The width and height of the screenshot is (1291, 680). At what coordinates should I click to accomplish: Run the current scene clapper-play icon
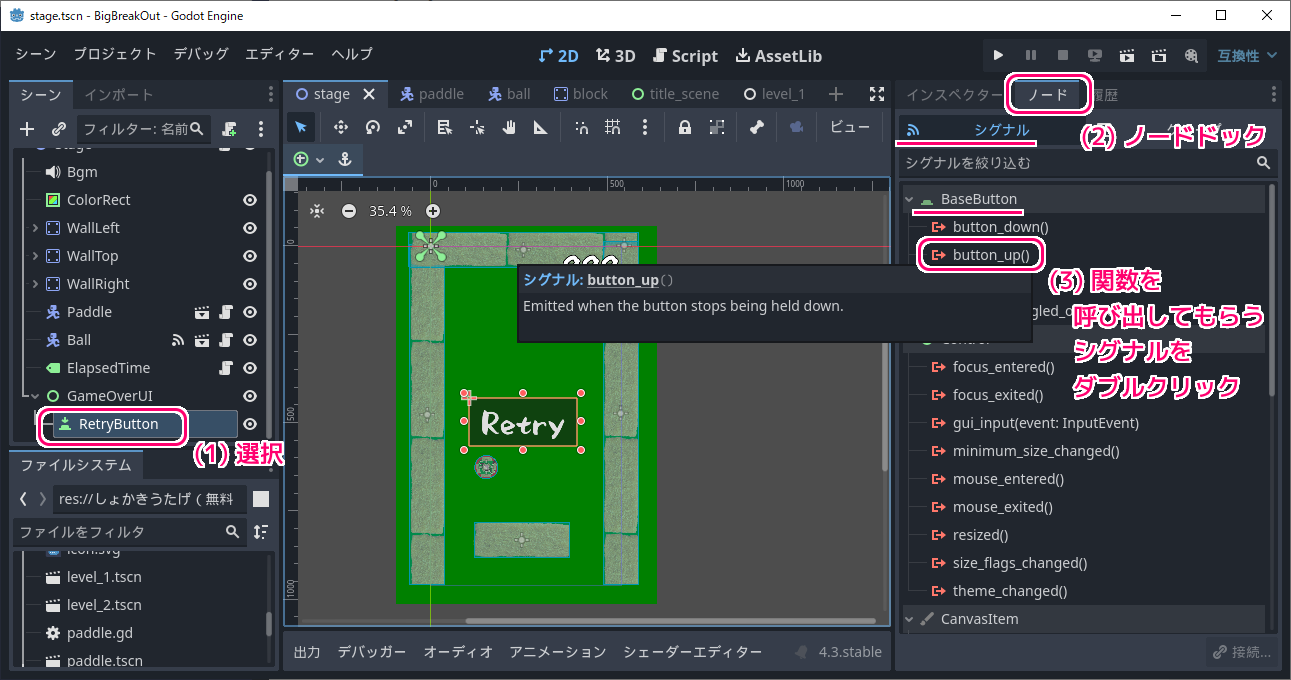pos(1126,56)
